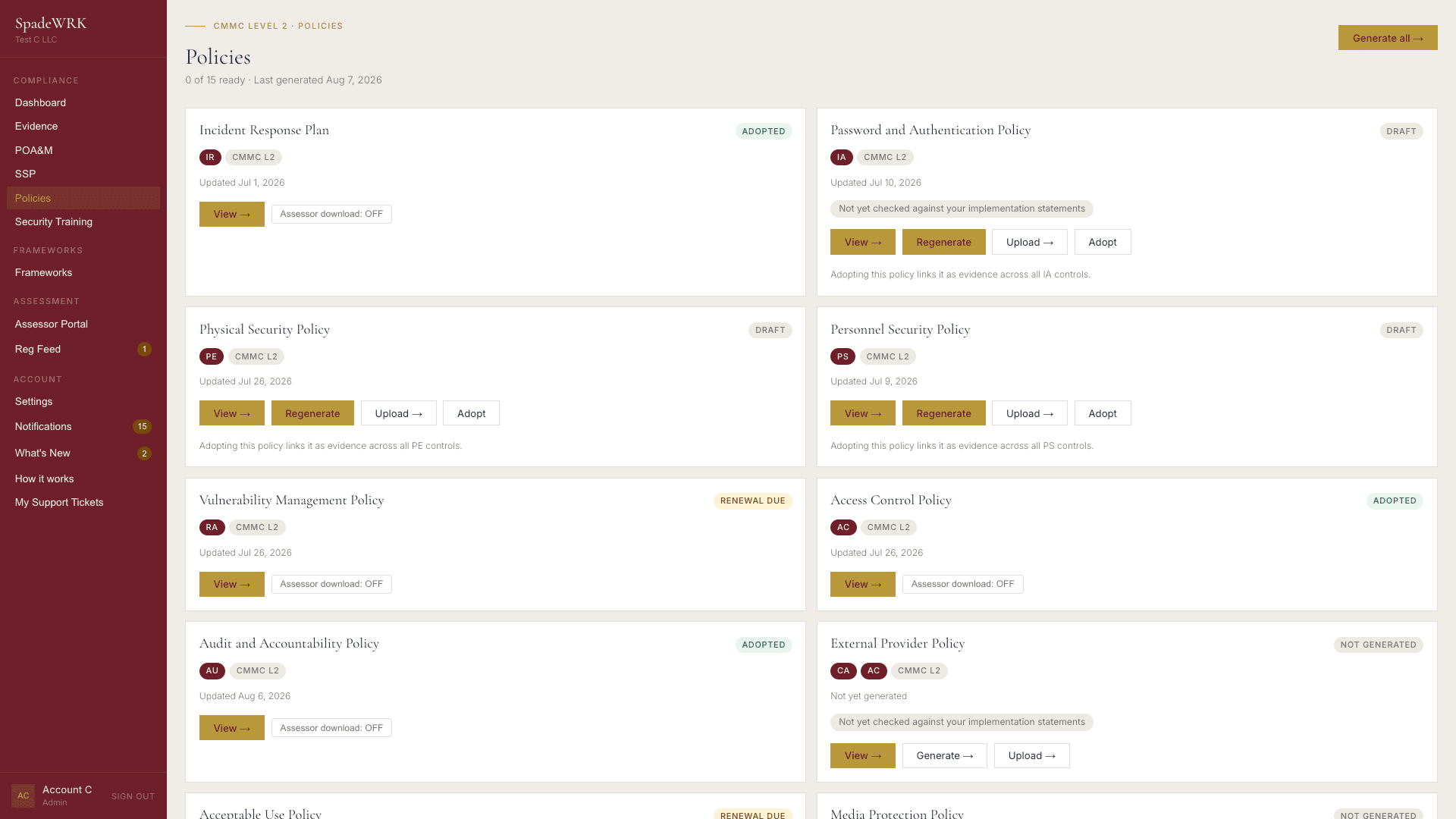Click Generate all button
1456x819 pixels.
[x=1388, y=38]
